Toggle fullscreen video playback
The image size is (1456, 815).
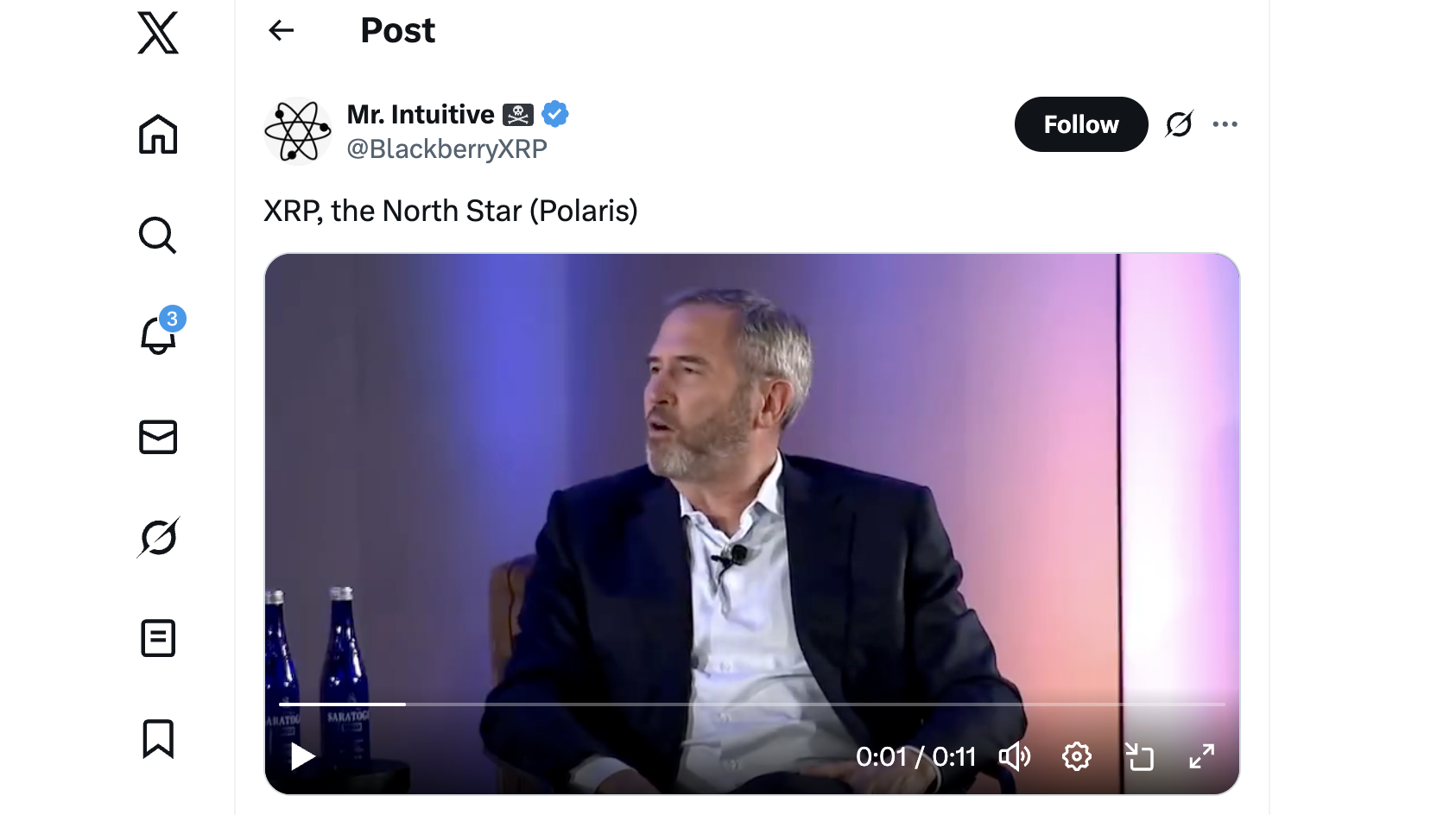click(x=1201, y=756)
